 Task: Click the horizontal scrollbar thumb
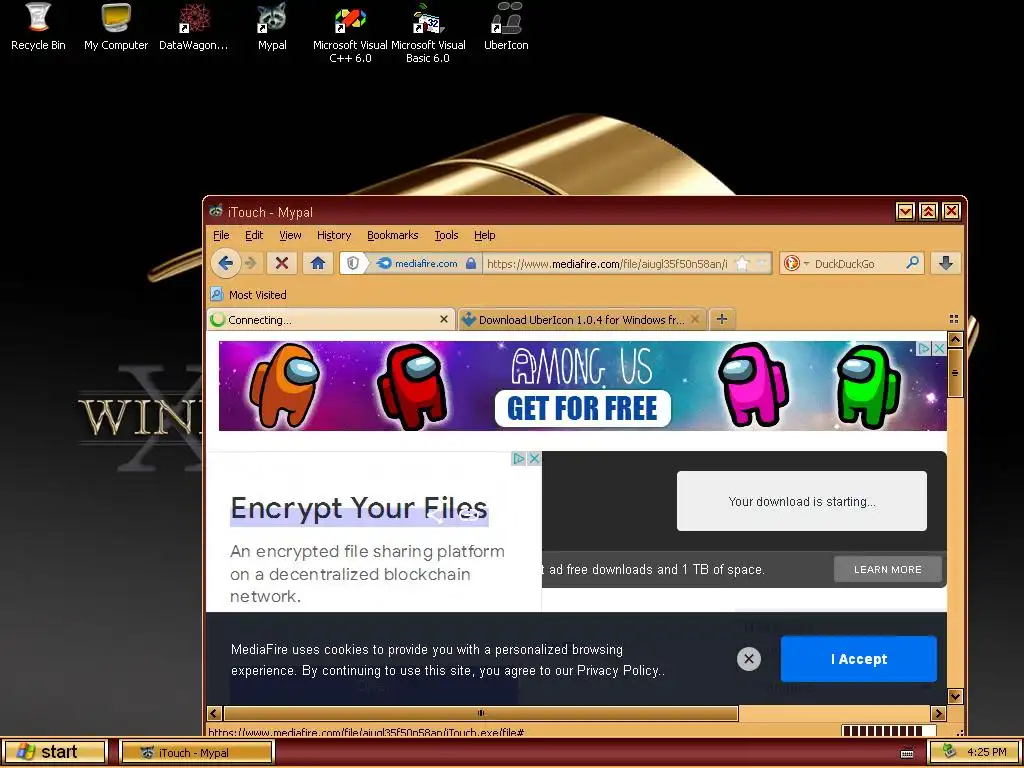[481, 713]
